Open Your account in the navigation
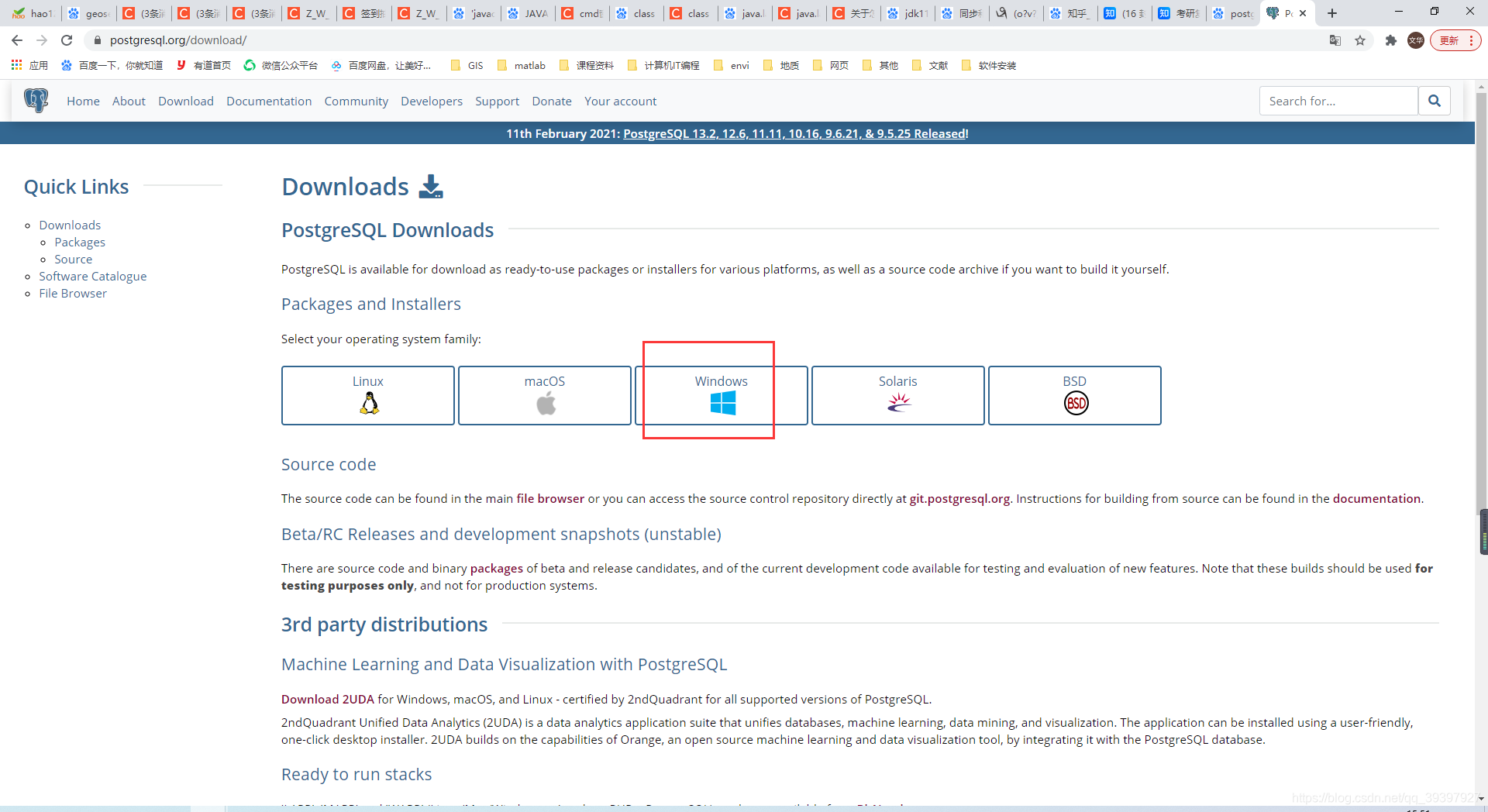Viewport: 1488px width, 812px height. click(620, 101)
